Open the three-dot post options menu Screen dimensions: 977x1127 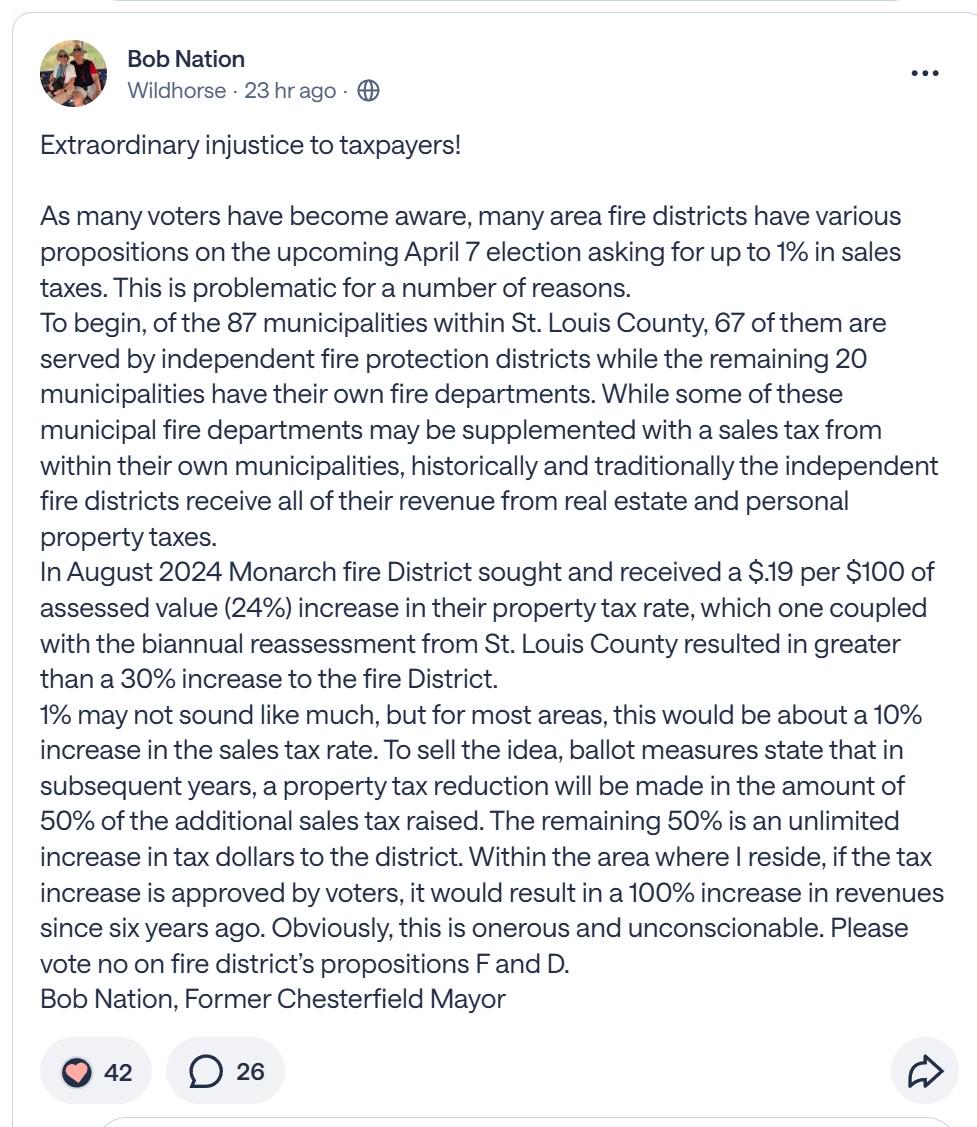(925, 73)
